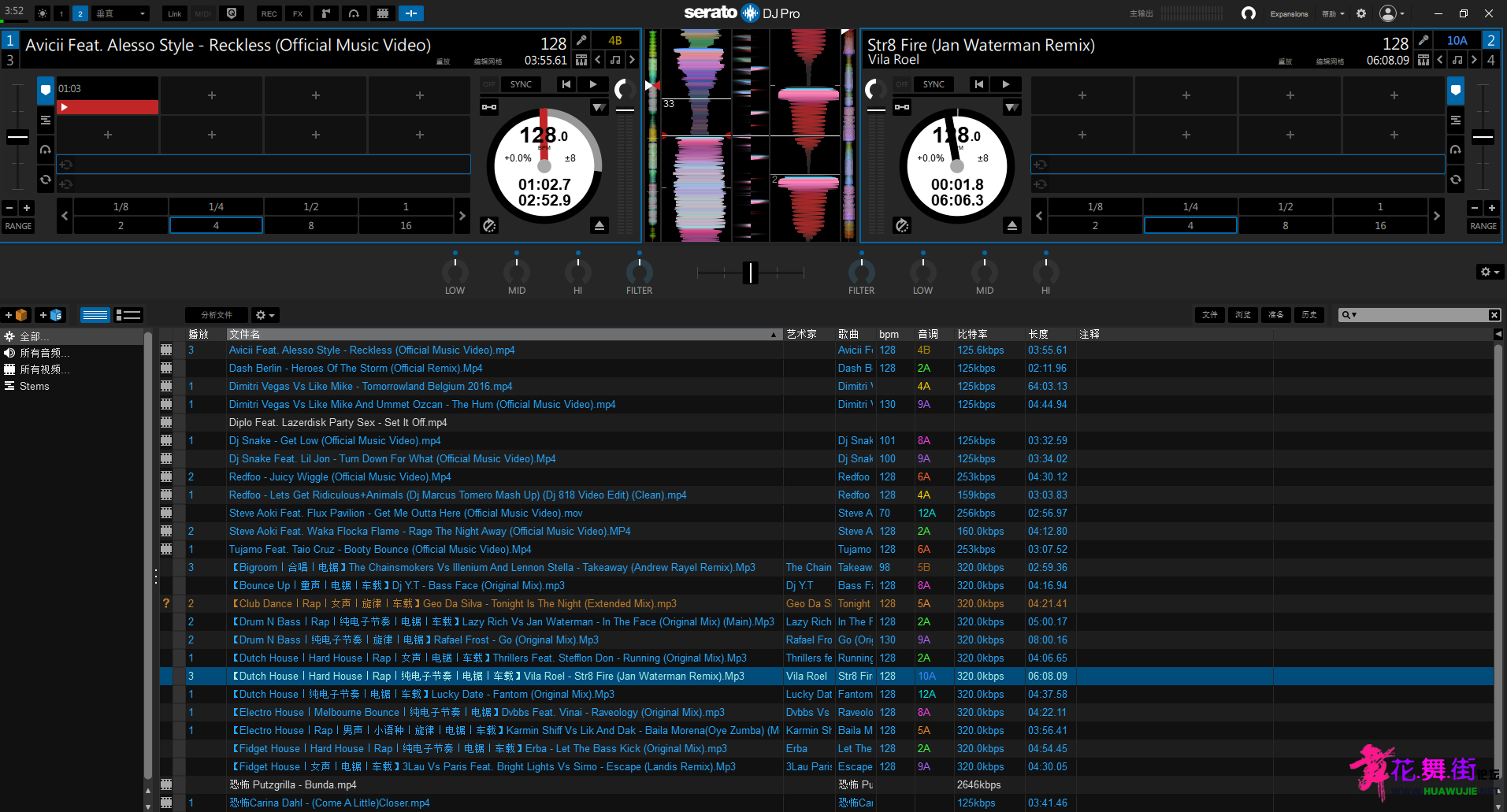The height and width of the screenshot is (812, 1507).
Task: Open the user account dropdown
Action: [1392, 13]
